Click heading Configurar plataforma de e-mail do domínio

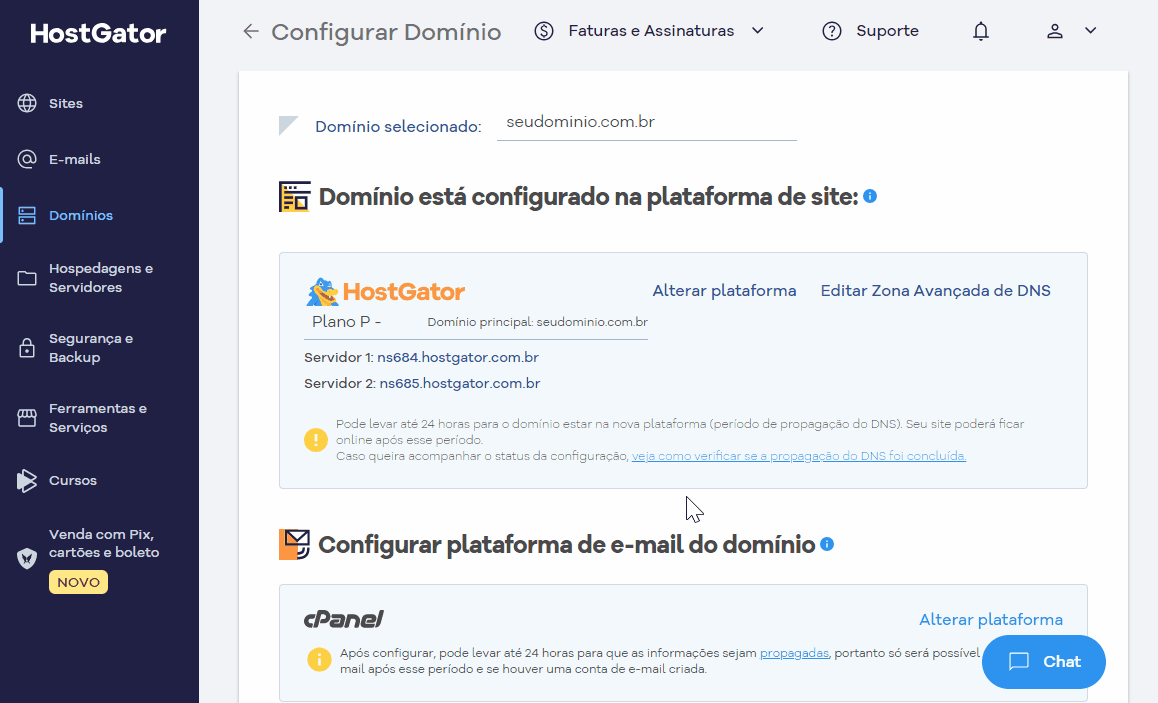tap(566, 545)
